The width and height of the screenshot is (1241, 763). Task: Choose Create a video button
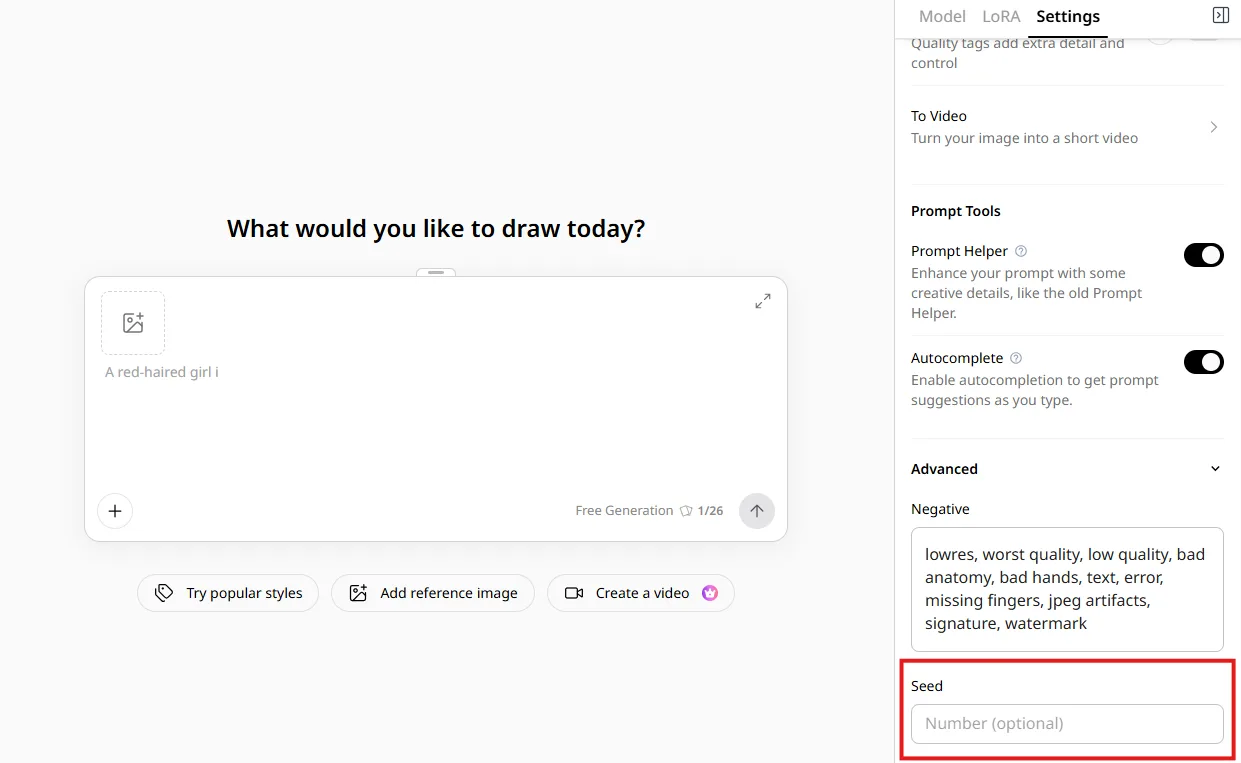pyautogui.click(x=641, y=593)
